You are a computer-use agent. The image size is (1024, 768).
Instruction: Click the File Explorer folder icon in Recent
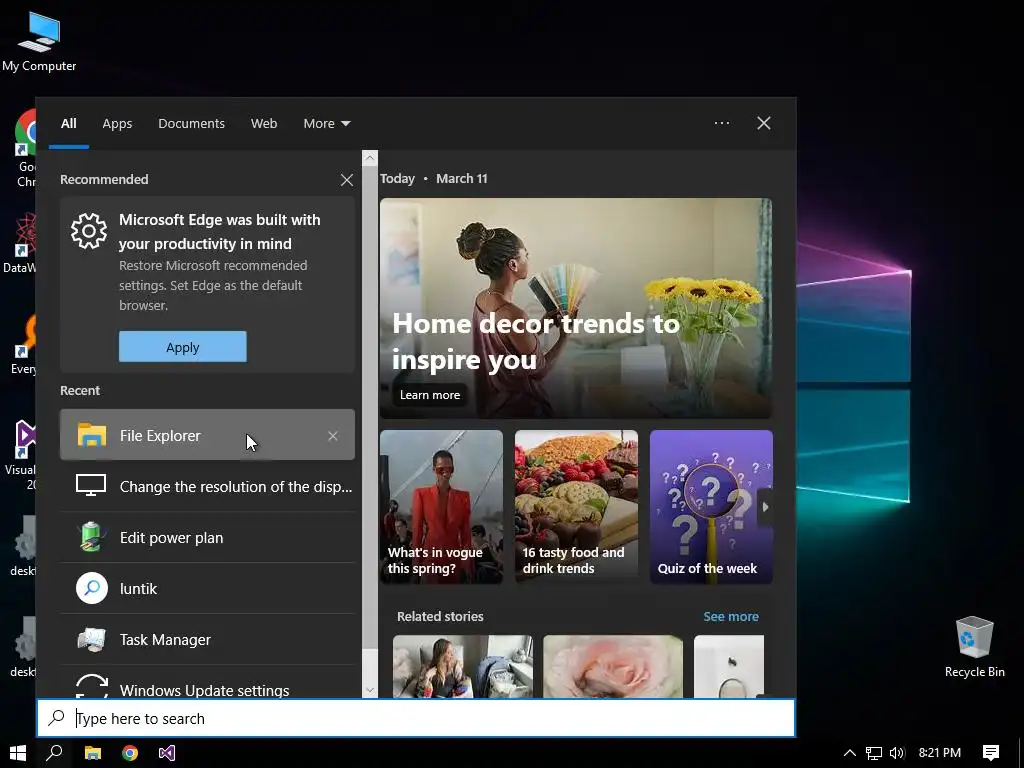click(91, 435)
